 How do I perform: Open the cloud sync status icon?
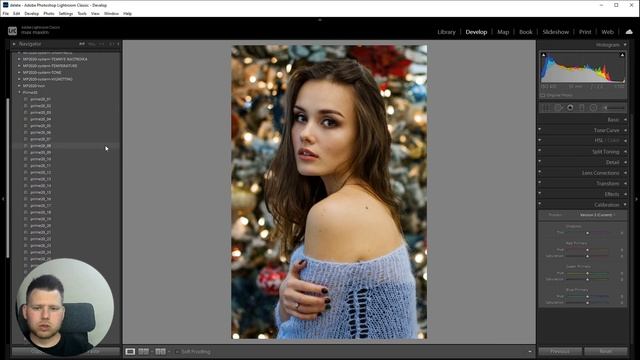tap(629, 32)
